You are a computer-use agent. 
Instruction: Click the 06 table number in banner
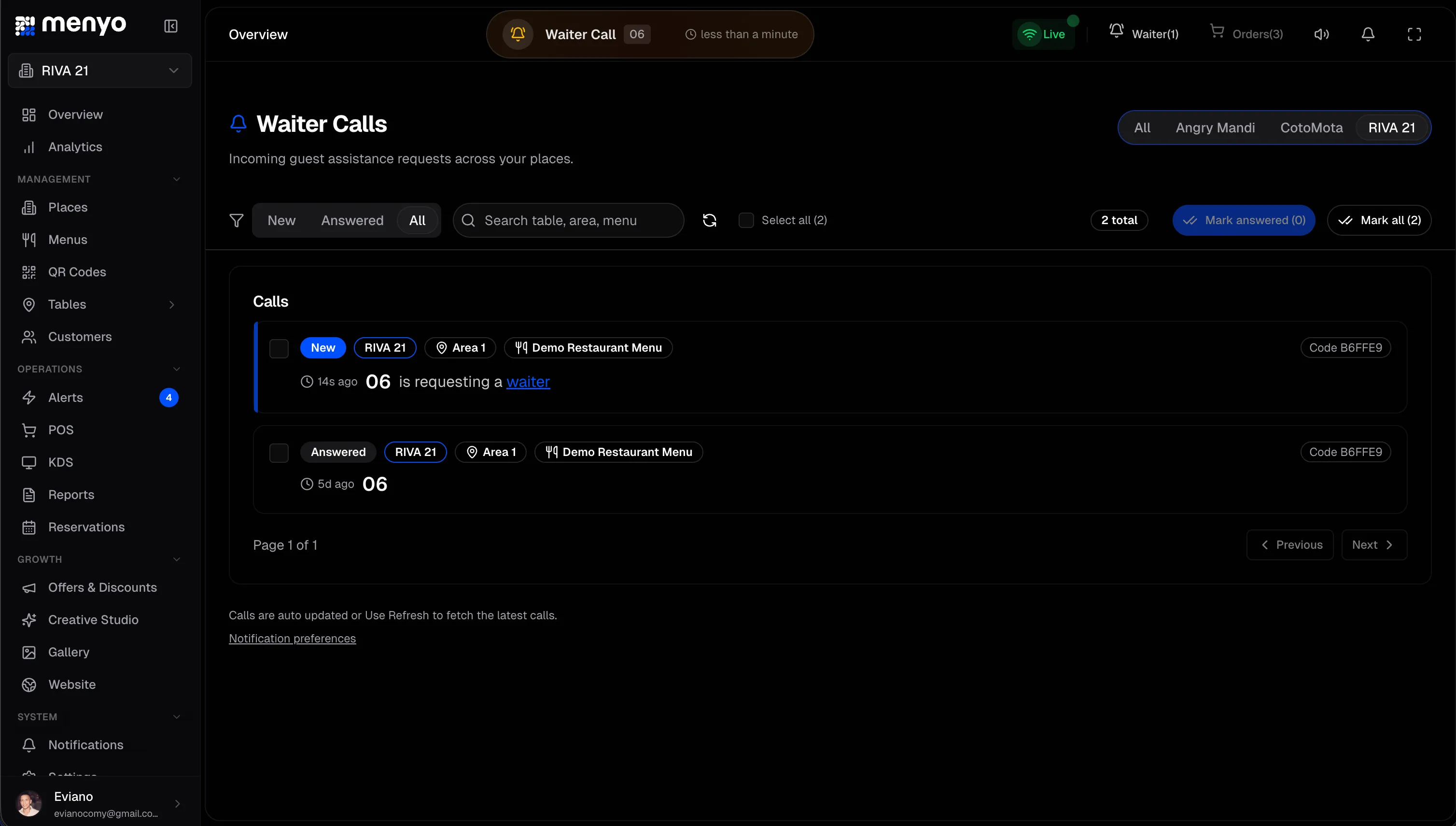tap(637, 34)
